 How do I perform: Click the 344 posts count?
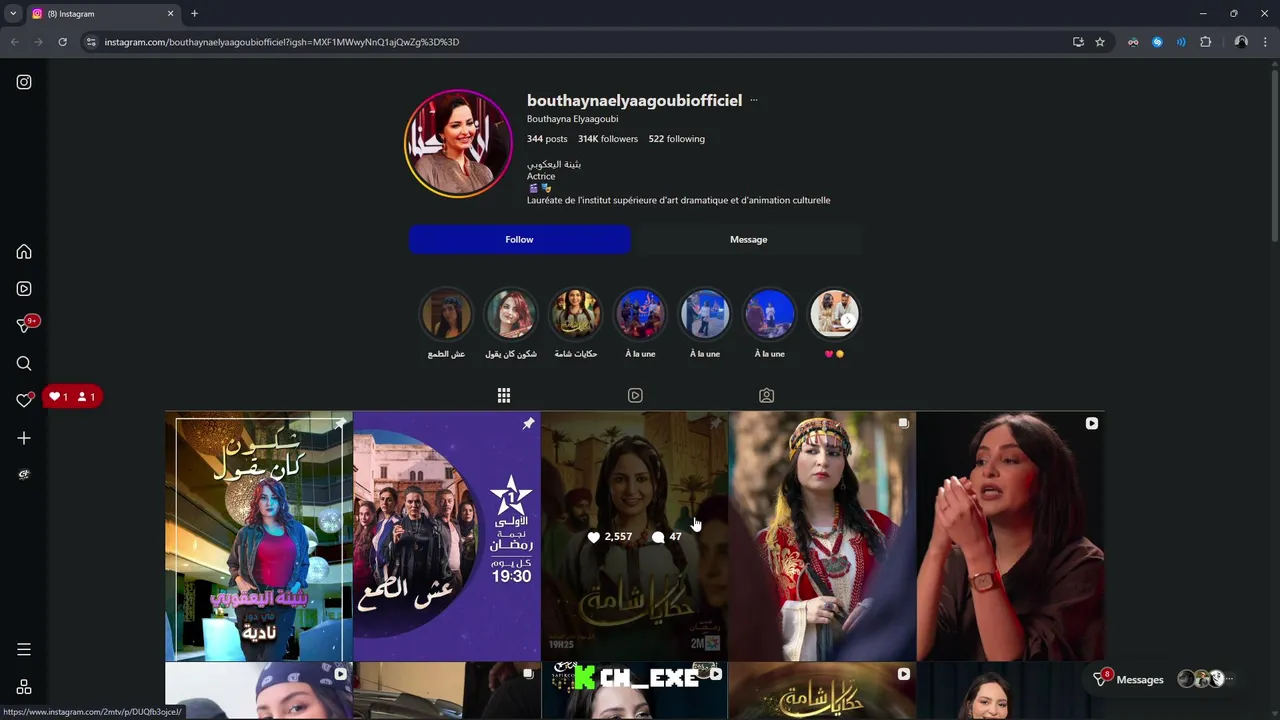click(547, 139)
